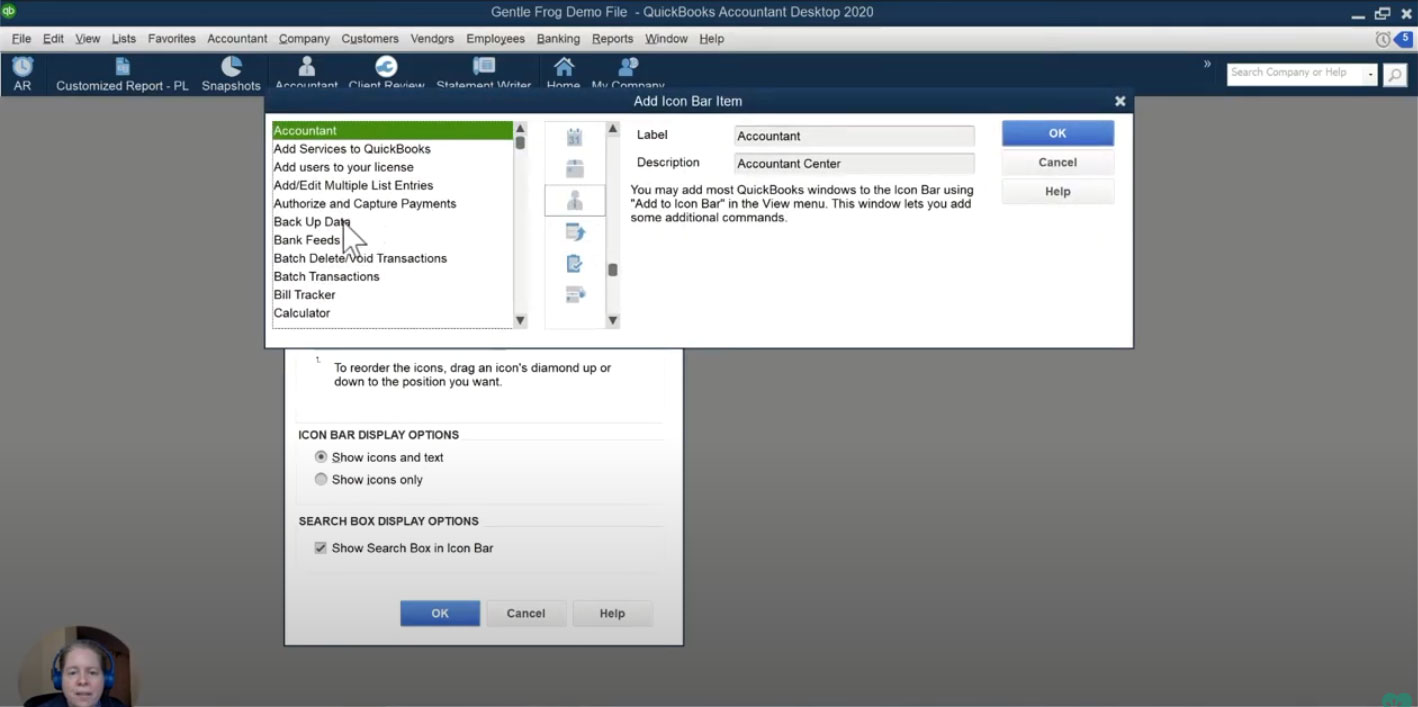Open the My Company icon
The height and width of the screenshot is (707, 1418).
click(x=628, y=66)
